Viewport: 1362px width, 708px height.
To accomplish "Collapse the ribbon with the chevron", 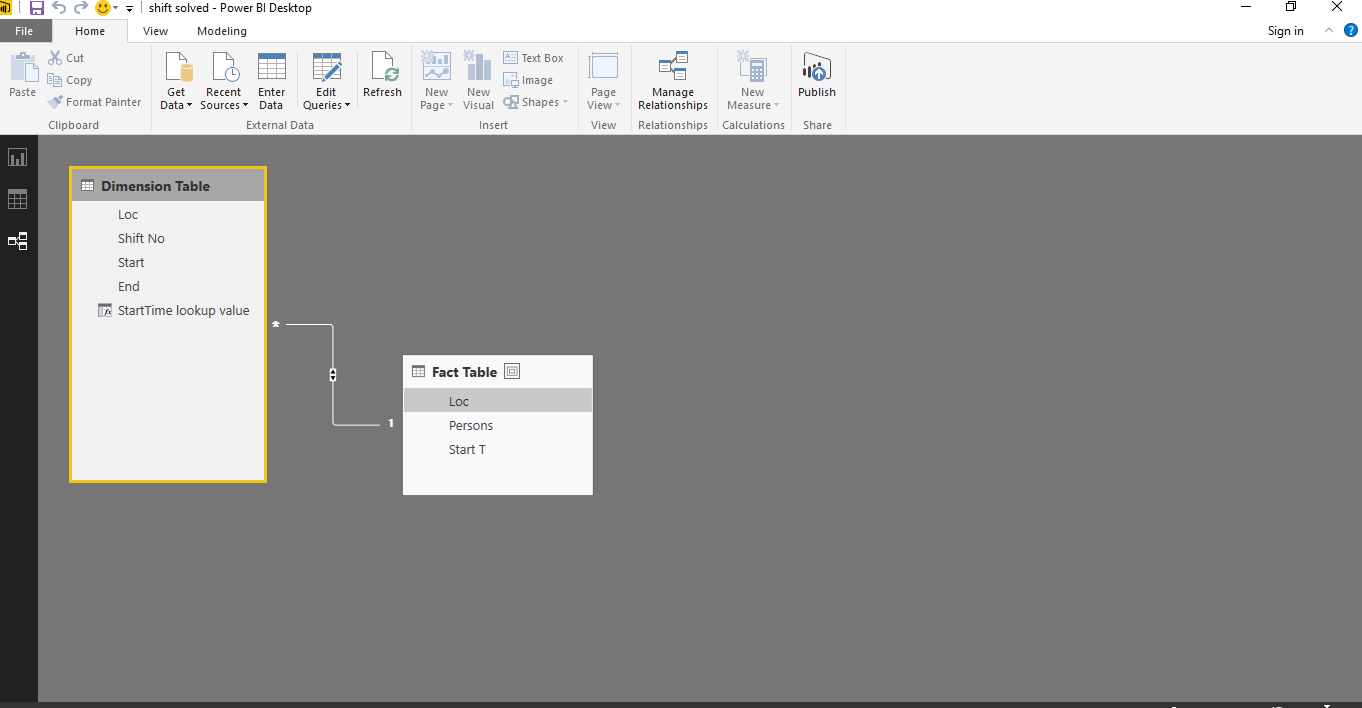I will point(1329,30).
